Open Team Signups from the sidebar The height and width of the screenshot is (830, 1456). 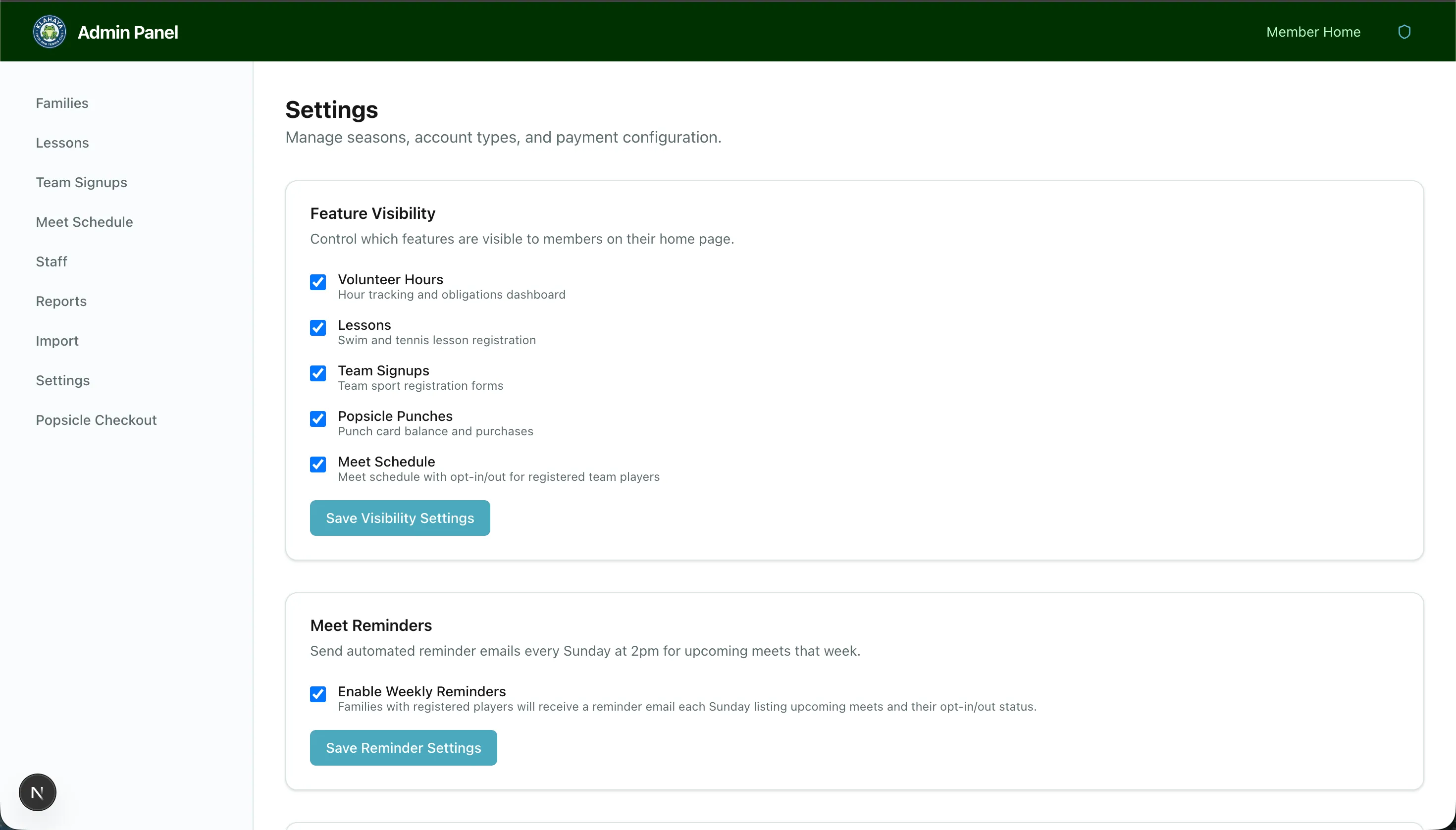81,182
